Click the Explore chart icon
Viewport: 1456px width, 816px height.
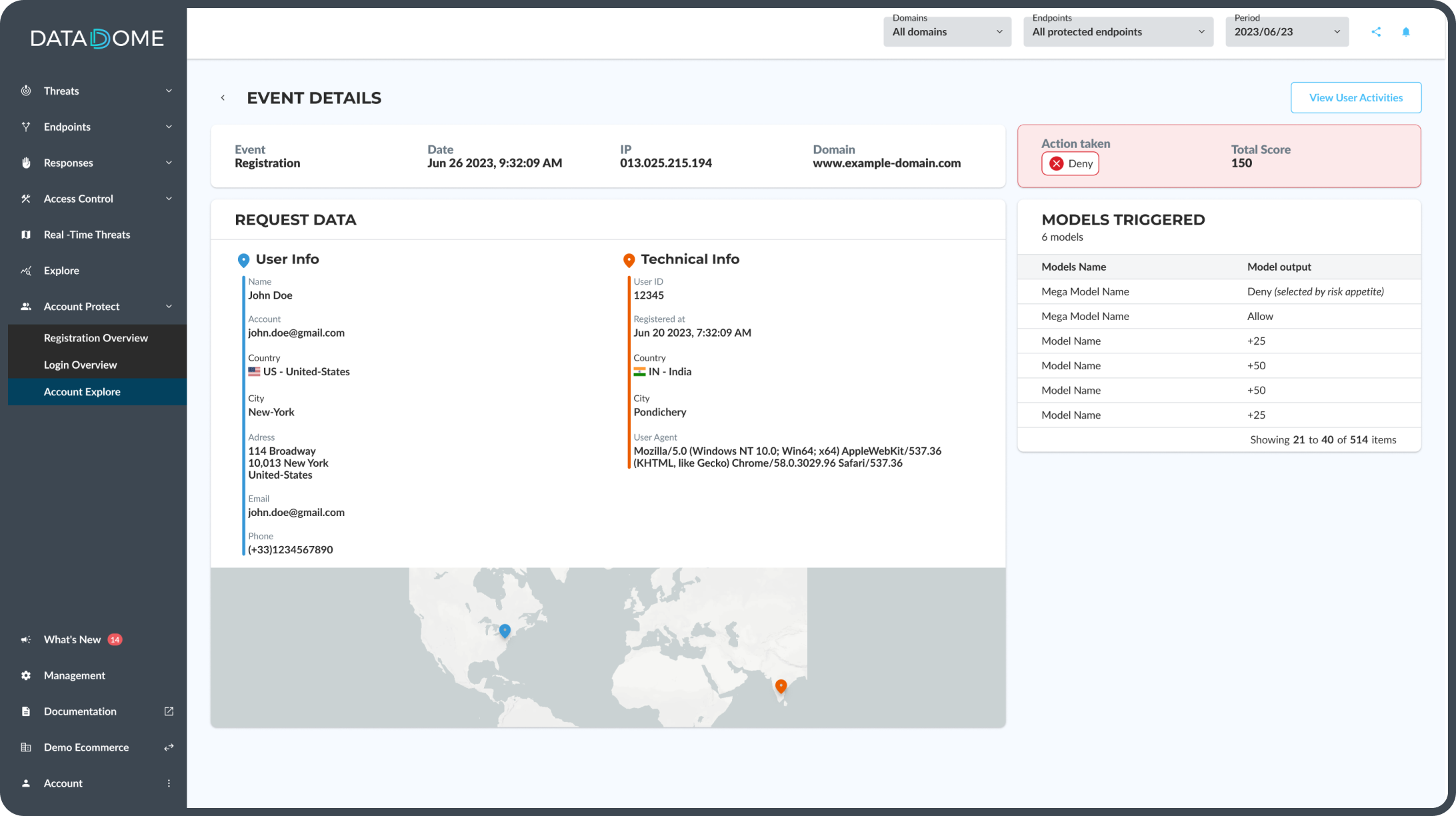[25, 270]
